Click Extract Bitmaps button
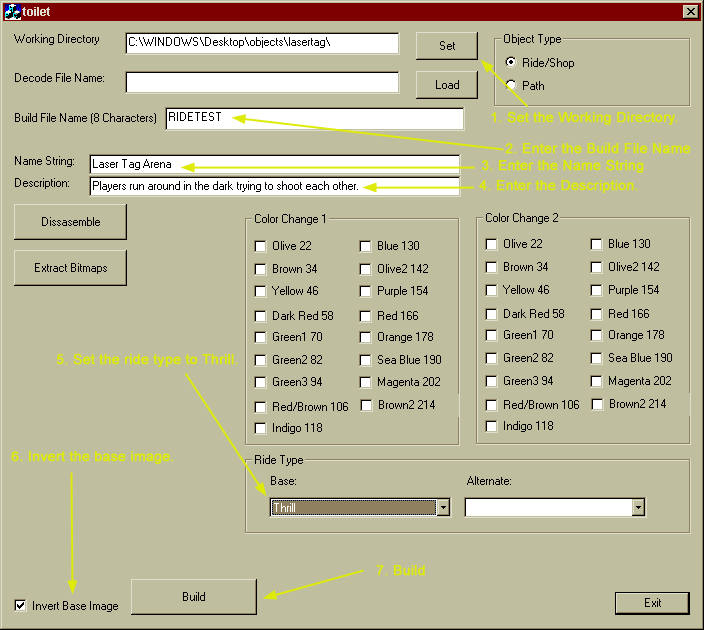This screenshot has height=630, width=704. click(x=70, y=268)
